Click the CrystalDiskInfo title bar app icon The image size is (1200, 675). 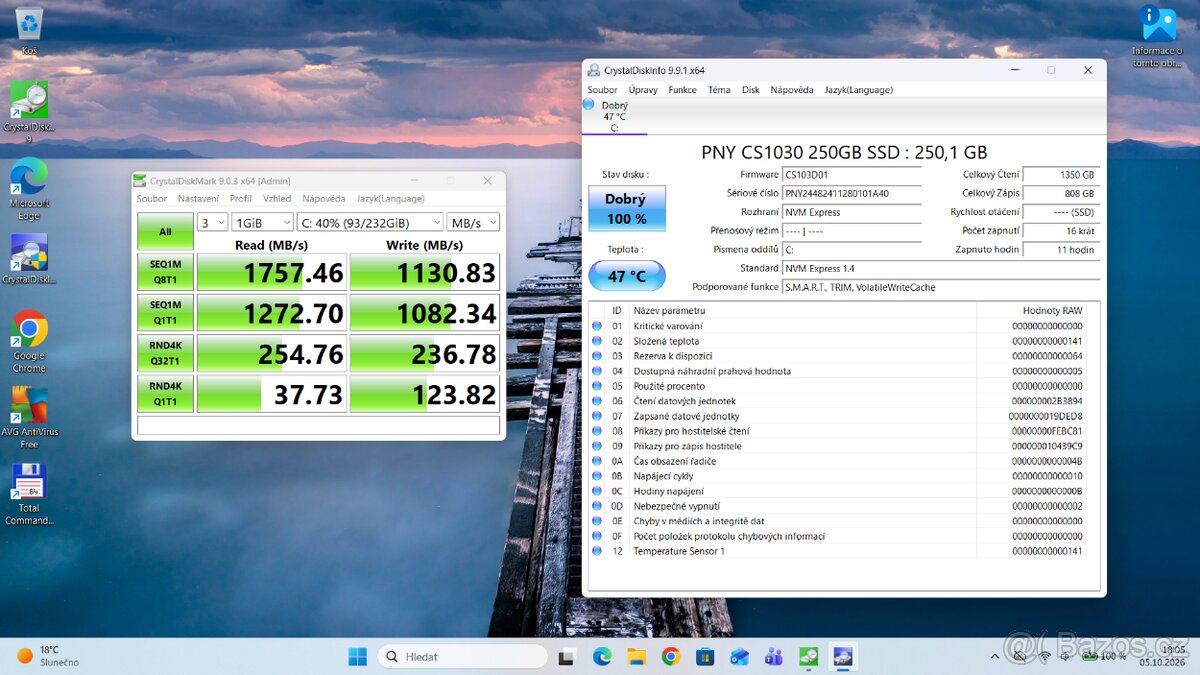(594, 70)
